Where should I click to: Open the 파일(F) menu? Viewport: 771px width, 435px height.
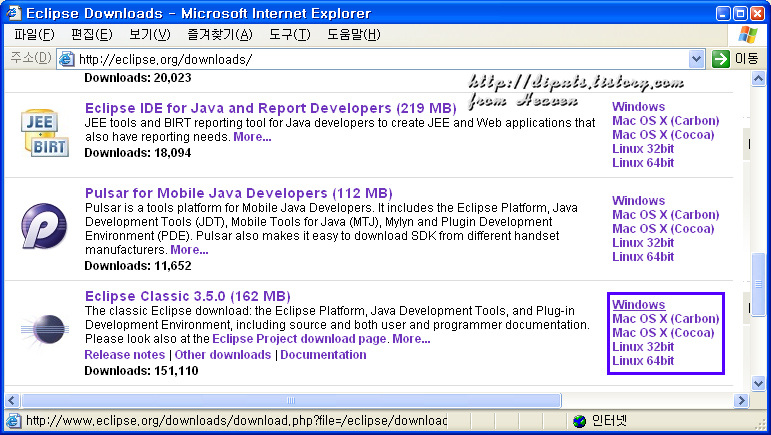pos(34,35)
